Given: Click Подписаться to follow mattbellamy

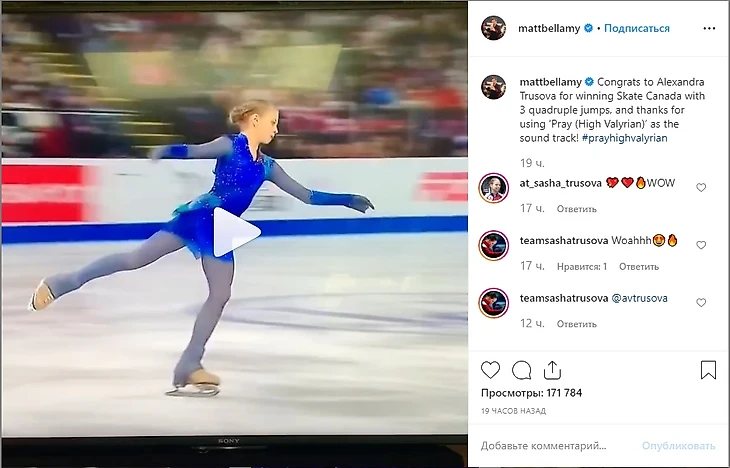Looking at the screenshot, I should click(x=636, y=28).
